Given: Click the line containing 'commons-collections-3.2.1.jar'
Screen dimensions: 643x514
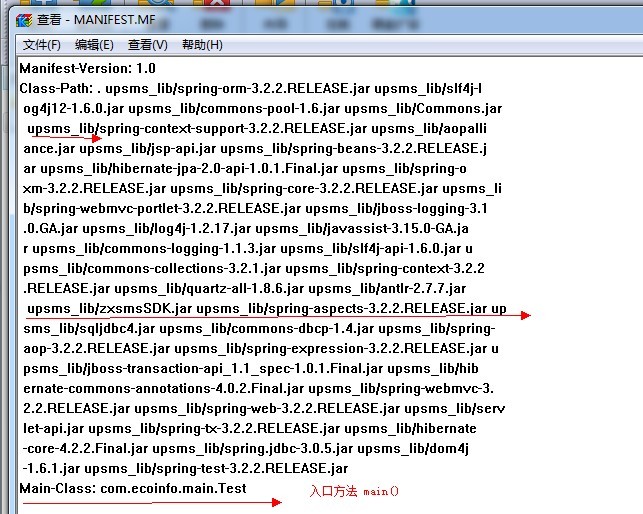Looking at the screenshot, I should (x=254, y=269).
